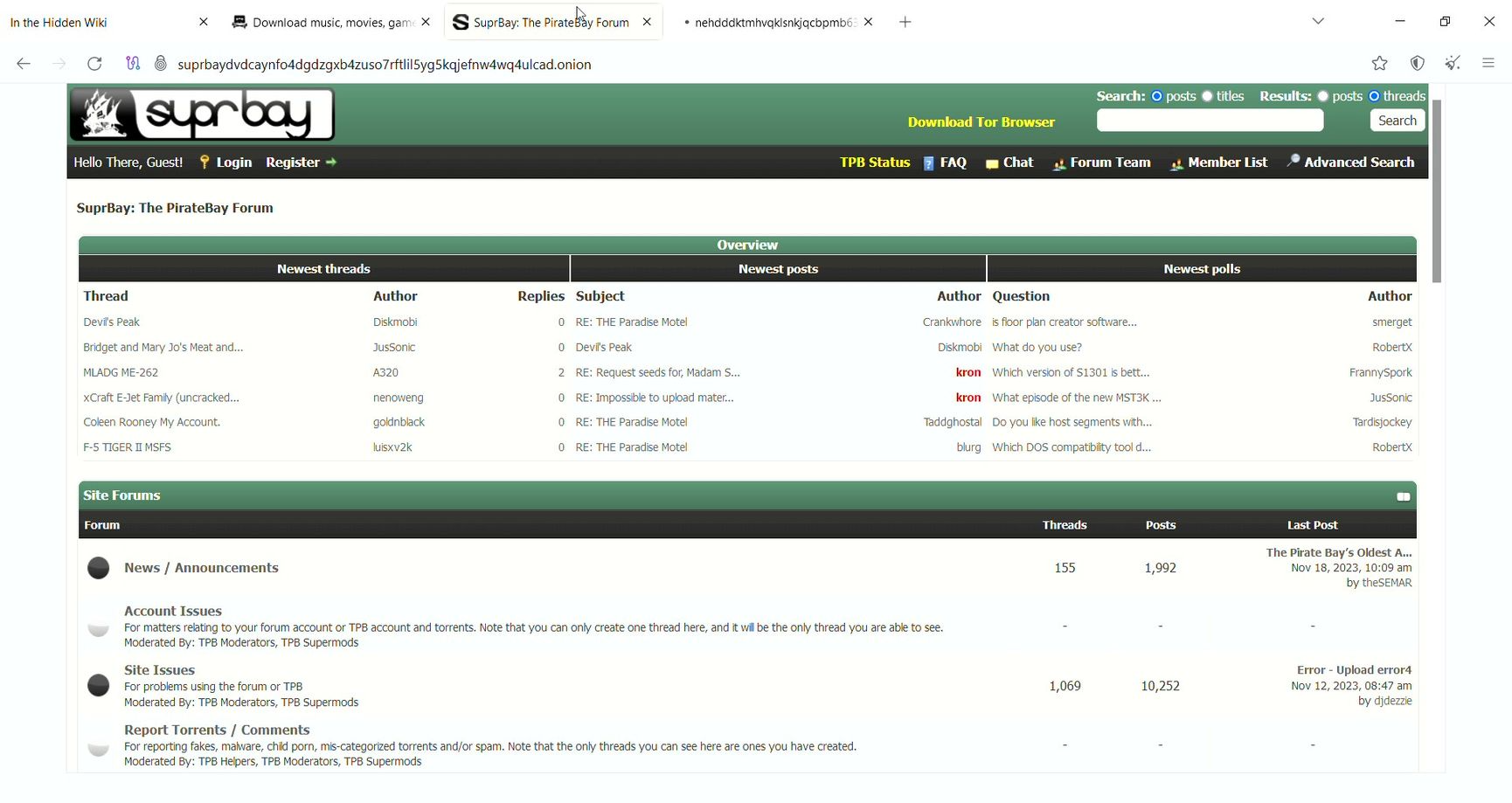Open Report Torrents / Comments forum
Image resolution: width=1512 pixels, height=803 pixels.
click(x=217, y=730)
